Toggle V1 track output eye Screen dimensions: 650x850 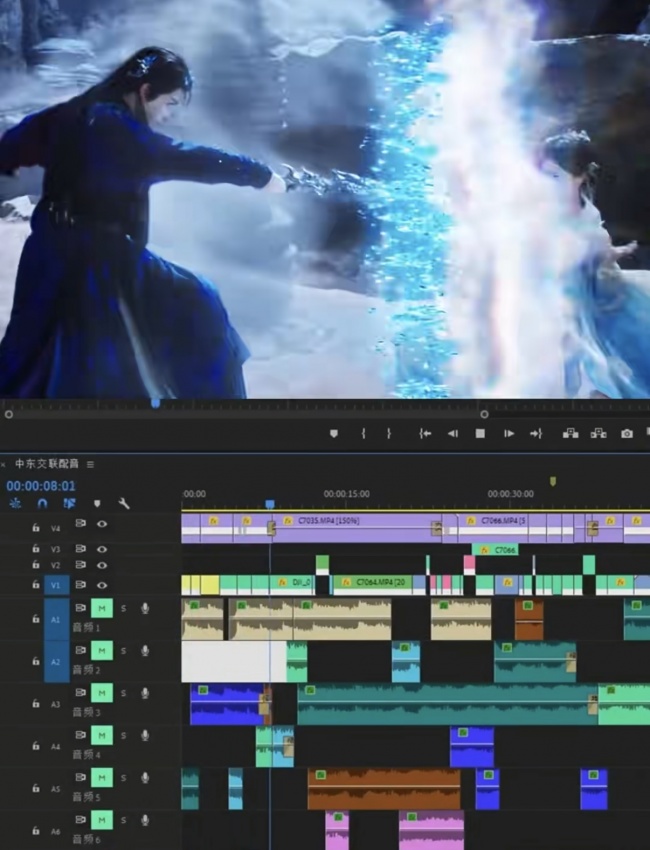coord(101,585)
